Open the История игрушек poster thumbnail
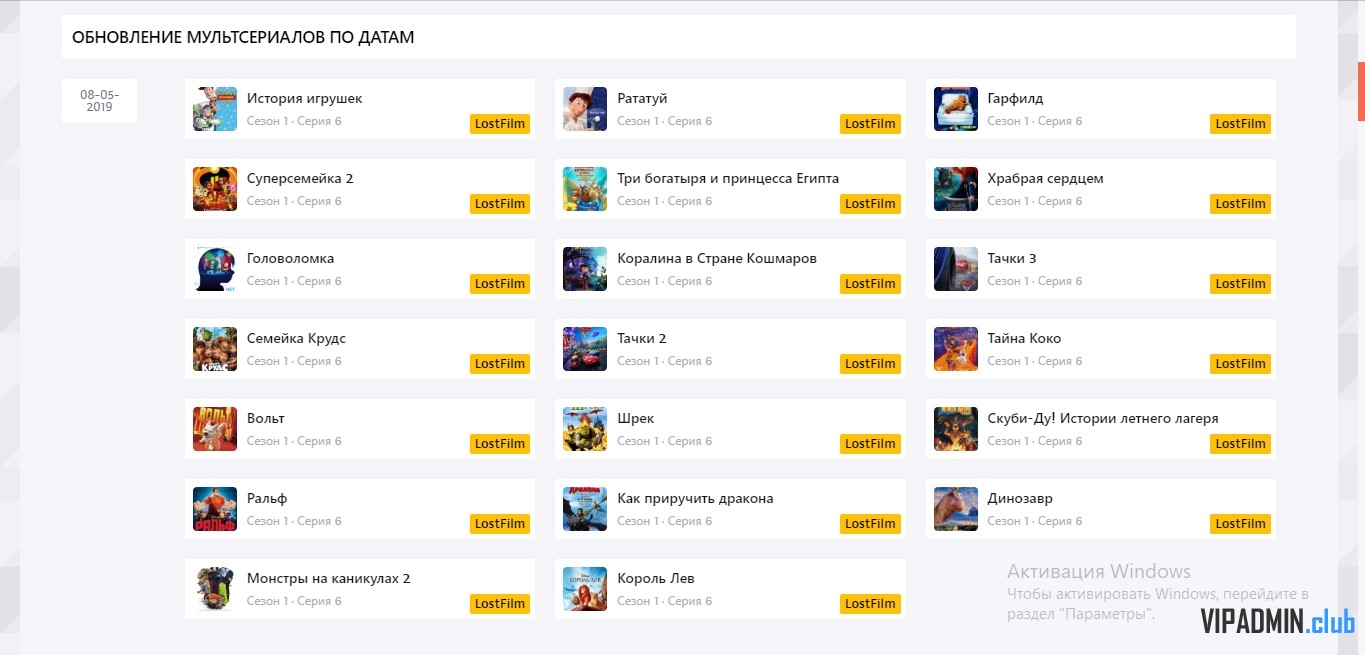The height and width of the screenshot is (655, 1365). pos(215,109)
